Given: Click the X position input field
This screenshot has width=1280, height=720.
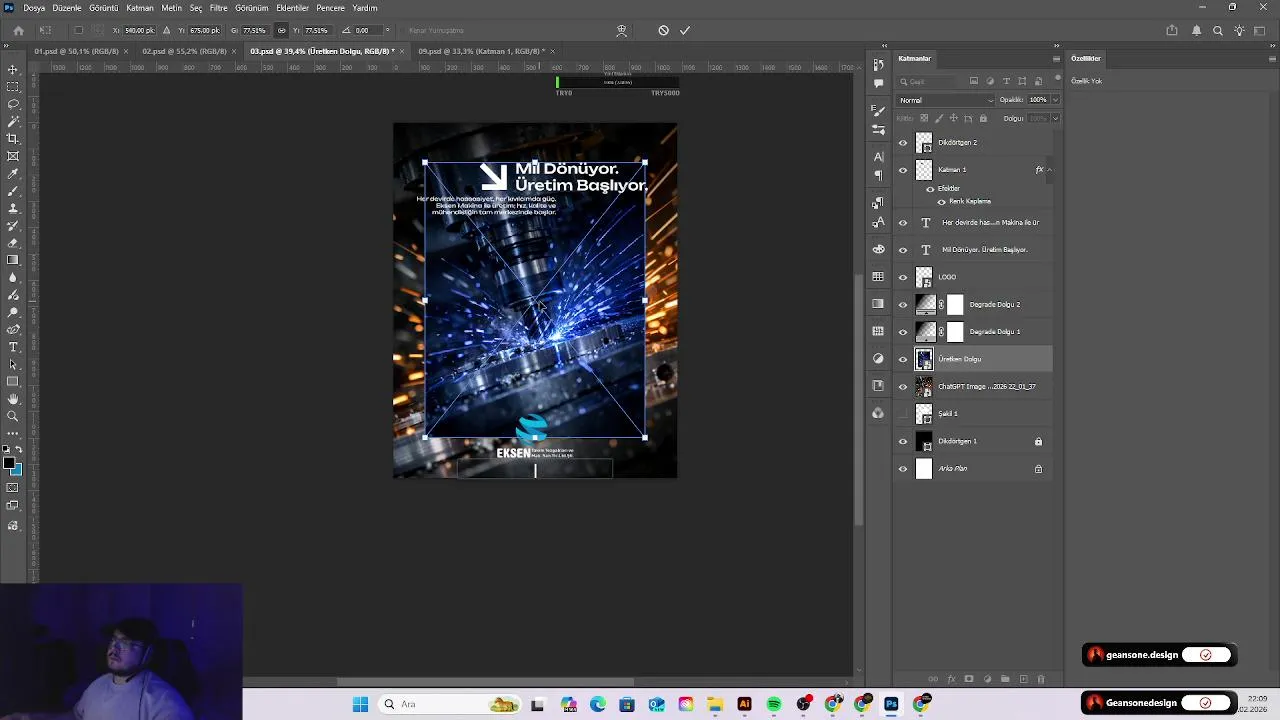Looking at the screenshot, I should (138, 30).
